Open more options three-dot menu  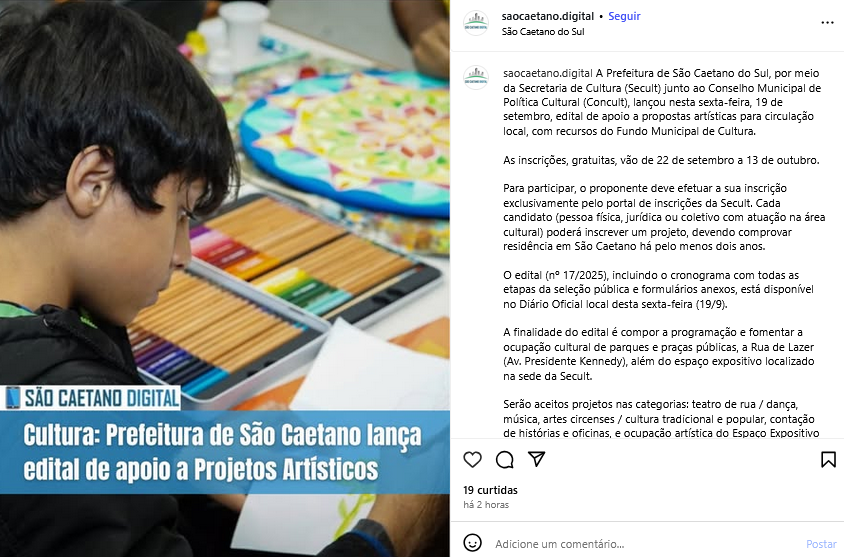pyautogui.click(x=827, y=23)
